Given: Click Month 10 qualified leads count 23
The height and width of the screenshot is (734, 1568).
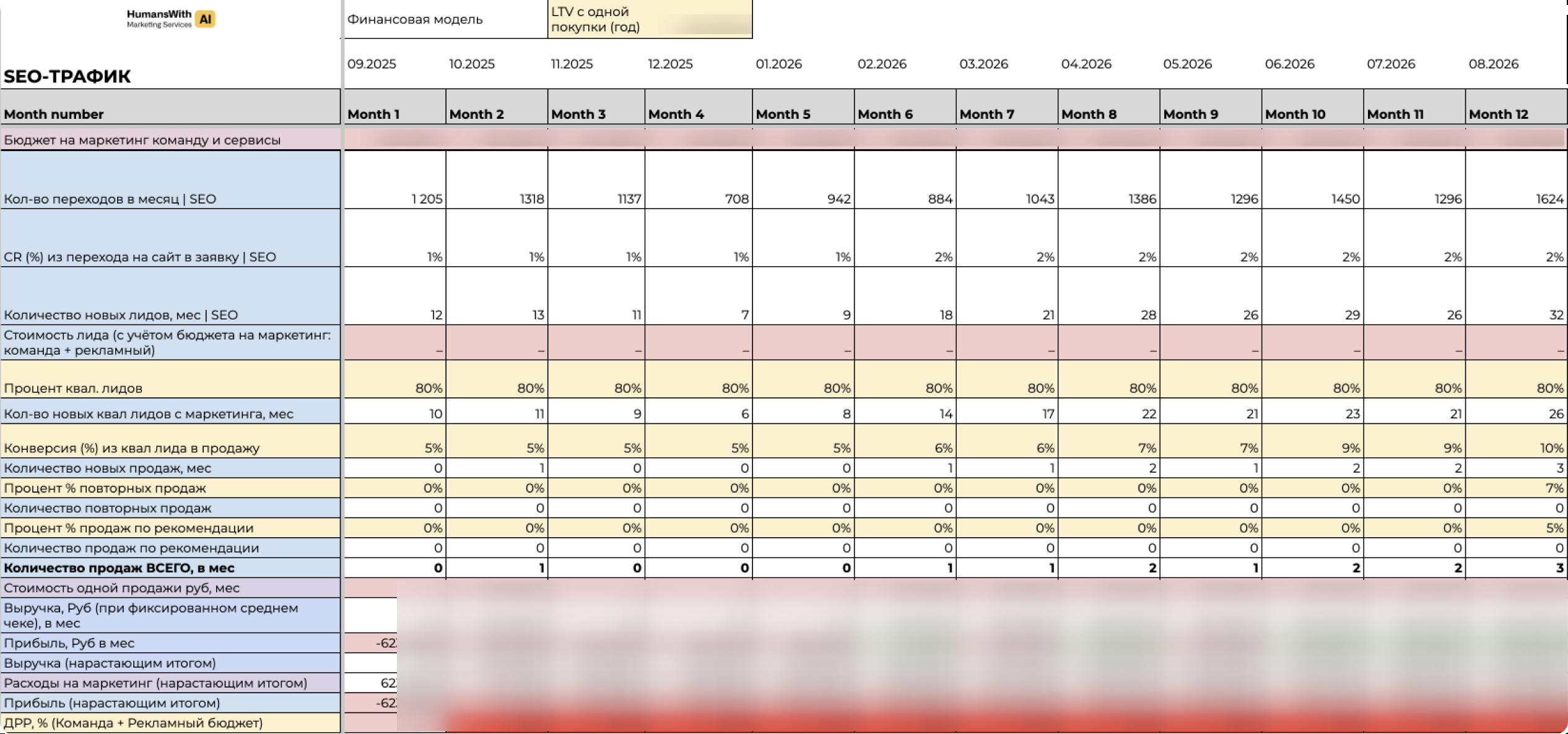Looking at the screenshot, I should click(1352, 413).
